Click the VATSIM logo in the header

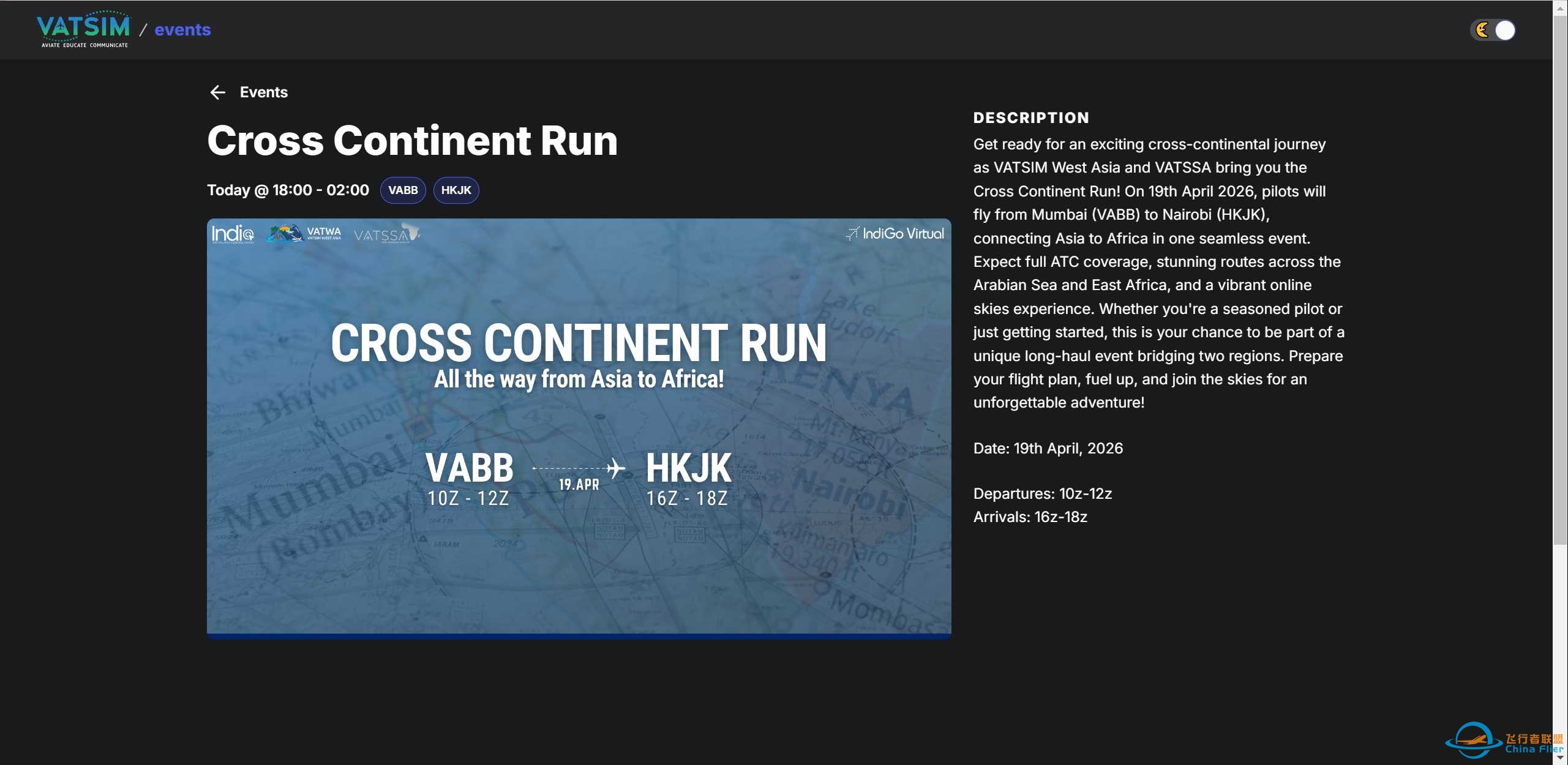coord(83,29)
